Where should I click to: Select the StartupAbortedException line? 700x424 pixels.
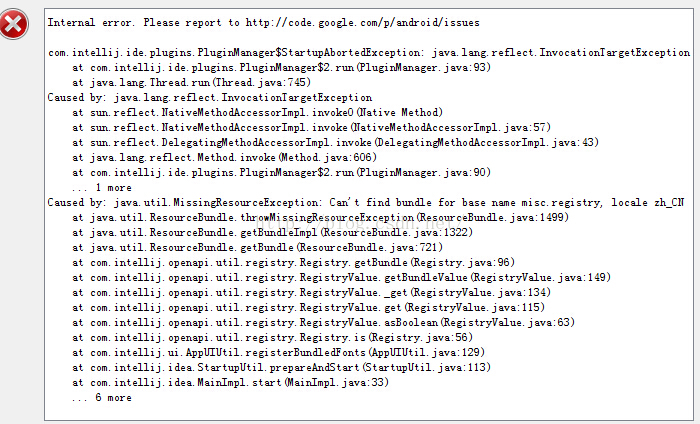click(369, 53)
